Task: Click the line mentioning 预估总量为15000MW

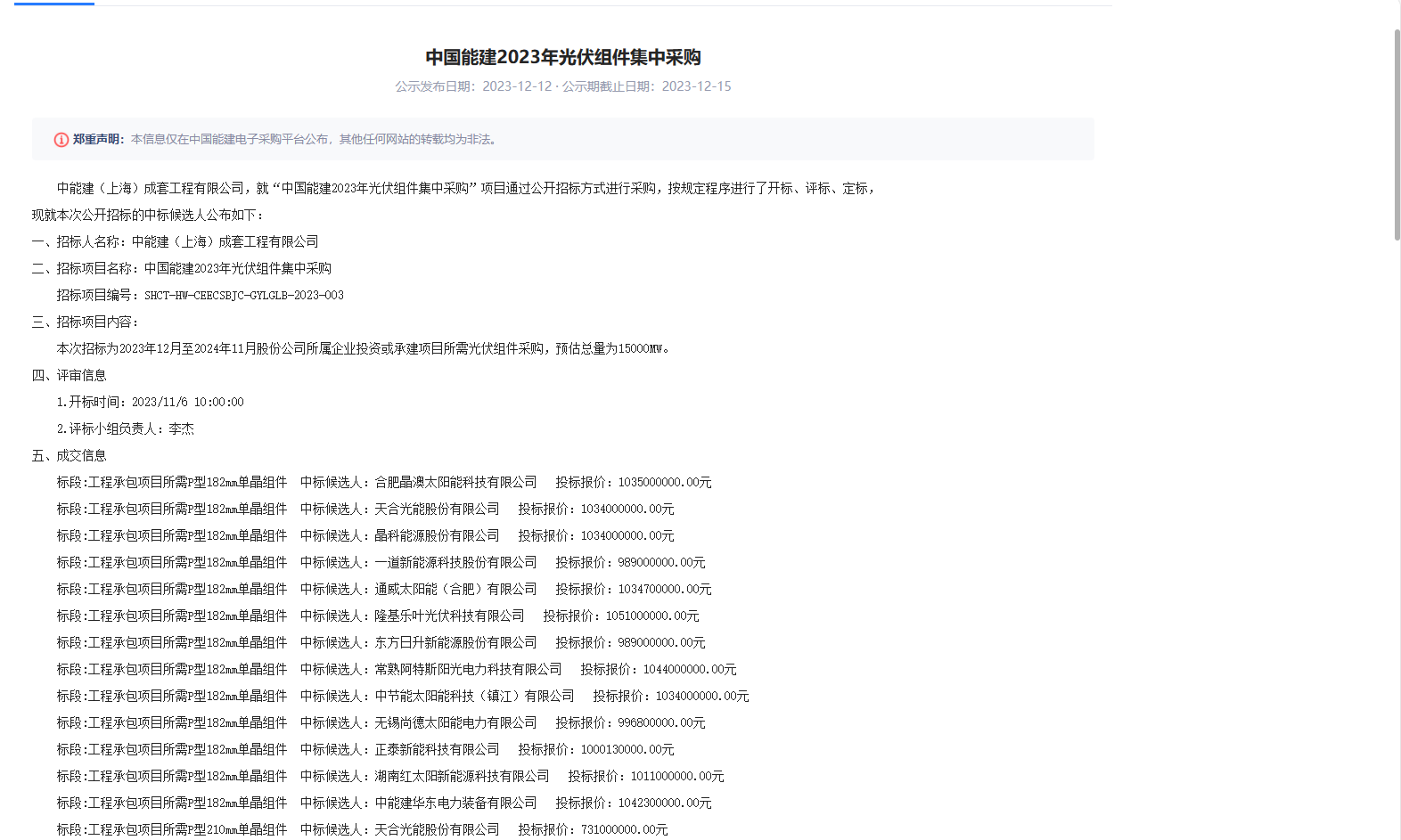Action: point(363,348)
